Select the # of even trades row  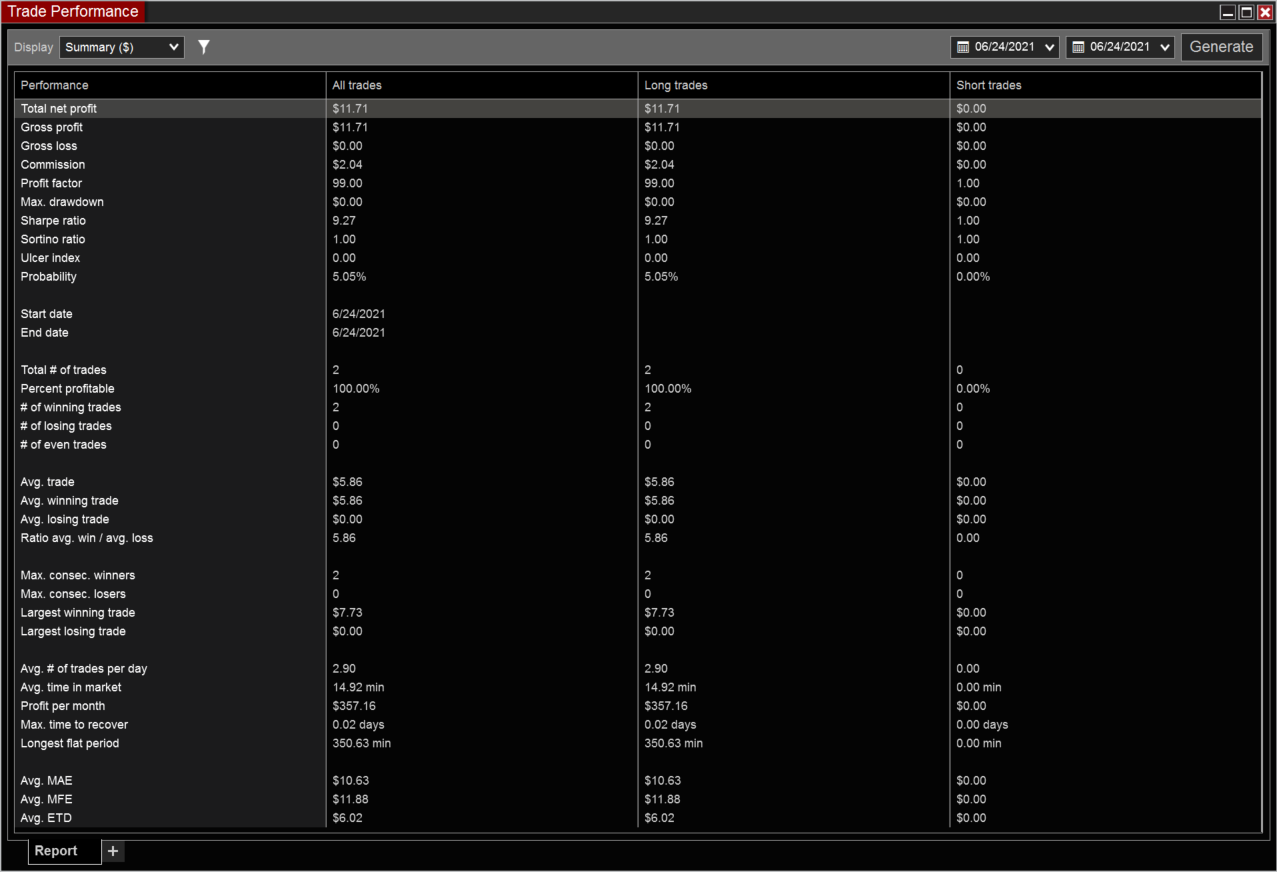(638, 445)
